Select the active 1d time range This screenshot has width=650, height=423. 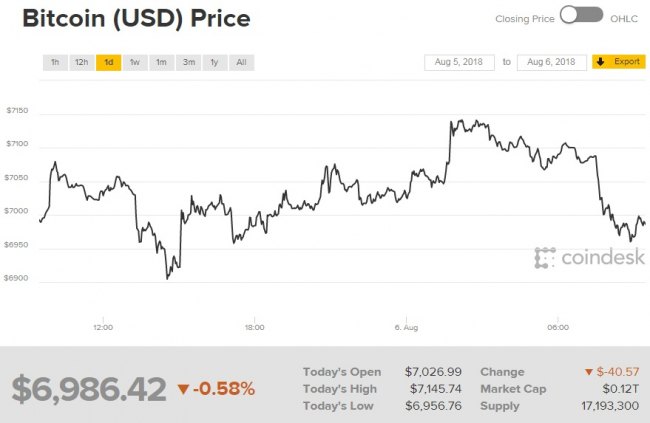108,62
